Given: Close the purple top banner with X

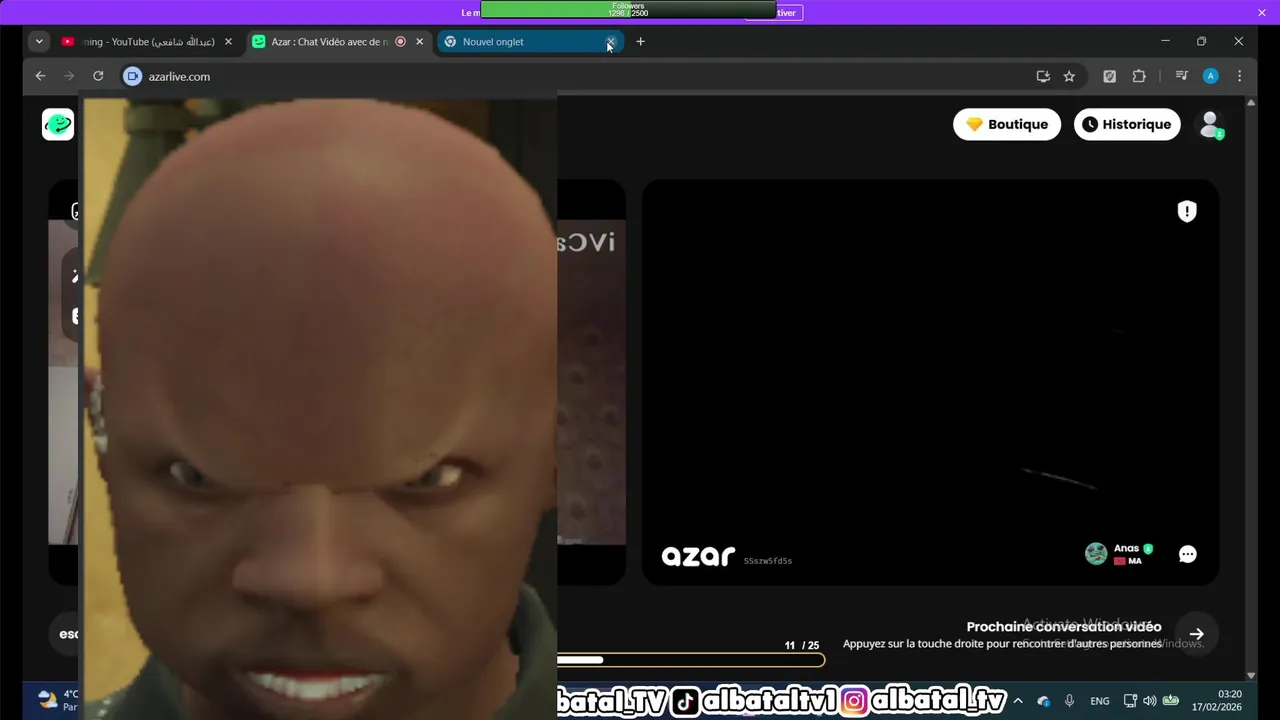Looking at the screenshot, I should [x=1261, y=12].
